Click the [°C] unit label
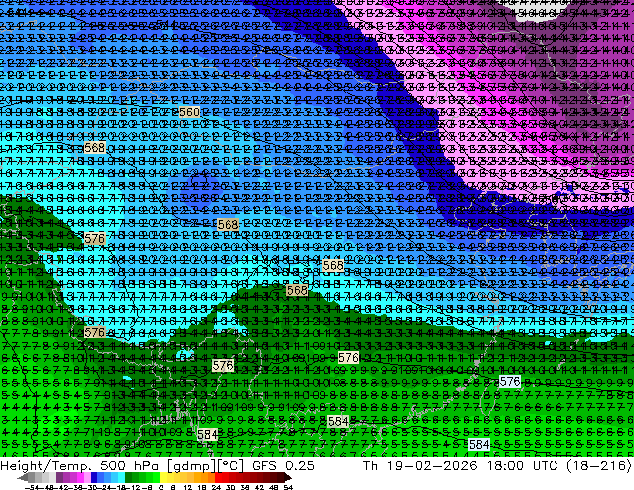The width and height of the screenshot is (634, 490). [231, 465]
